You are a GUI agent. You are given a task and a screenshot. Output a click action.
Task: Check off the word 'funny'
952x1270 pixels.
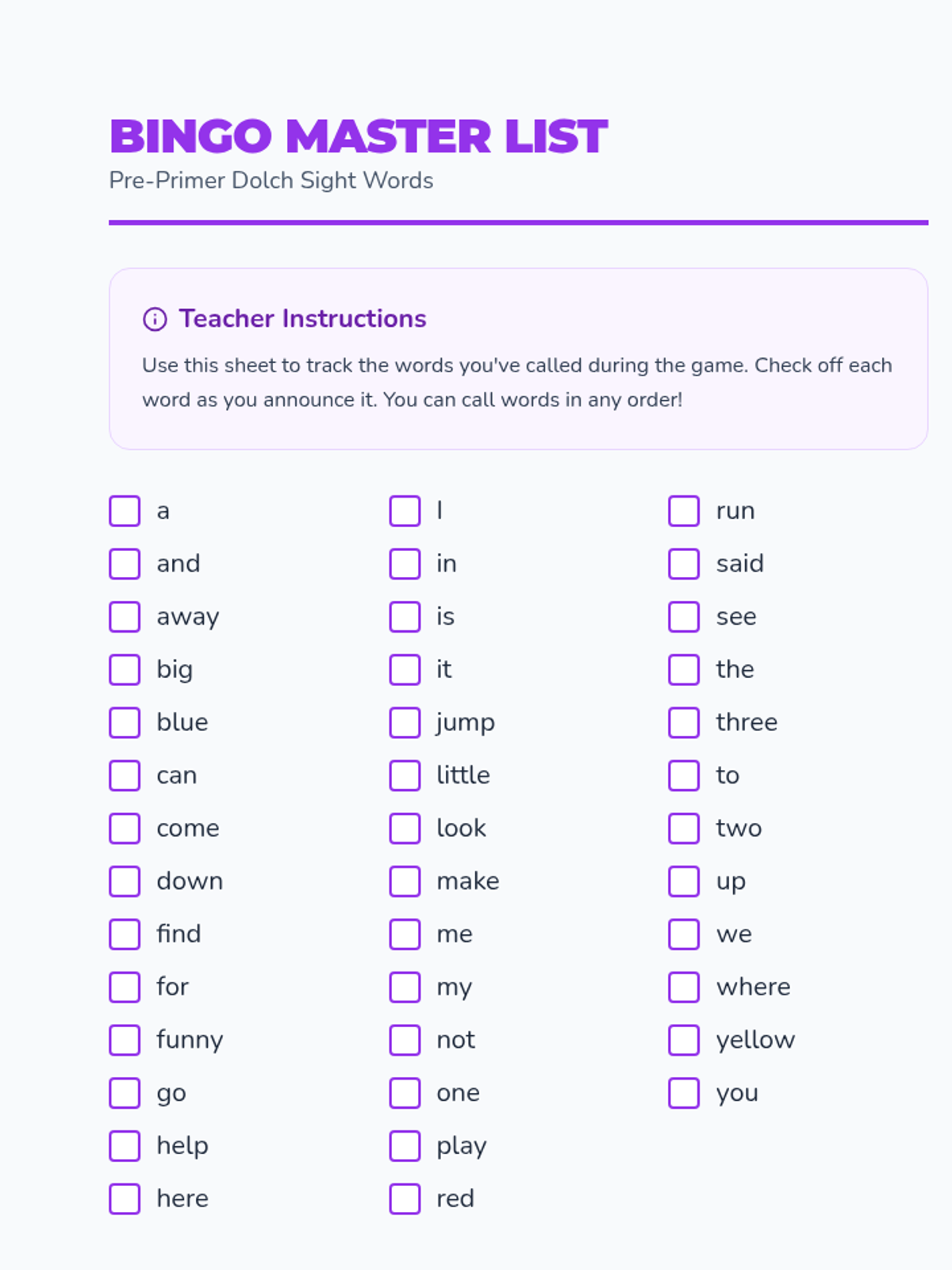click(x=125, y=1040)
